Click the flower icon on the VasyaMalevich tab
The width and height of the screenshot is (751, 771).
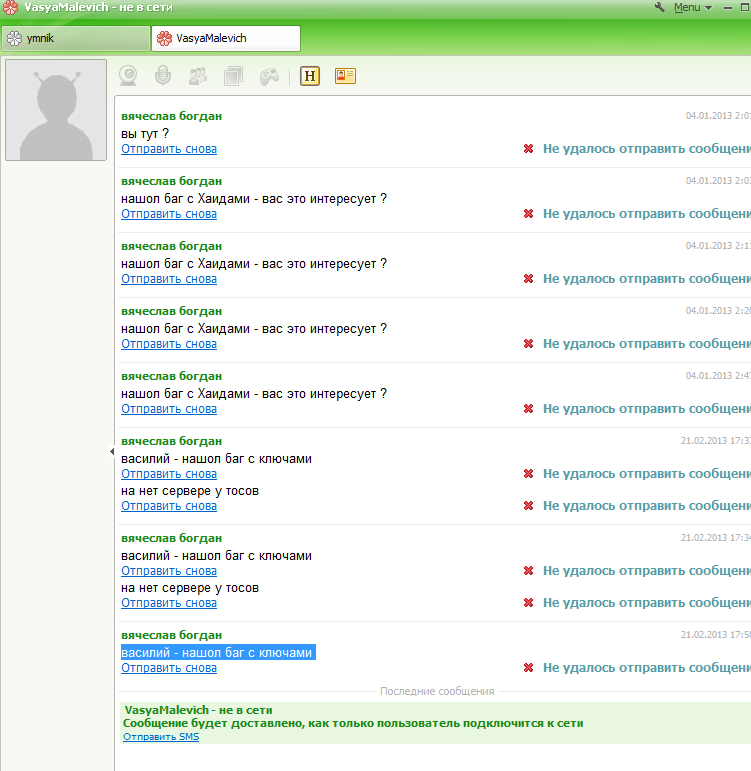pyautogui.click(x=164, y=38)
